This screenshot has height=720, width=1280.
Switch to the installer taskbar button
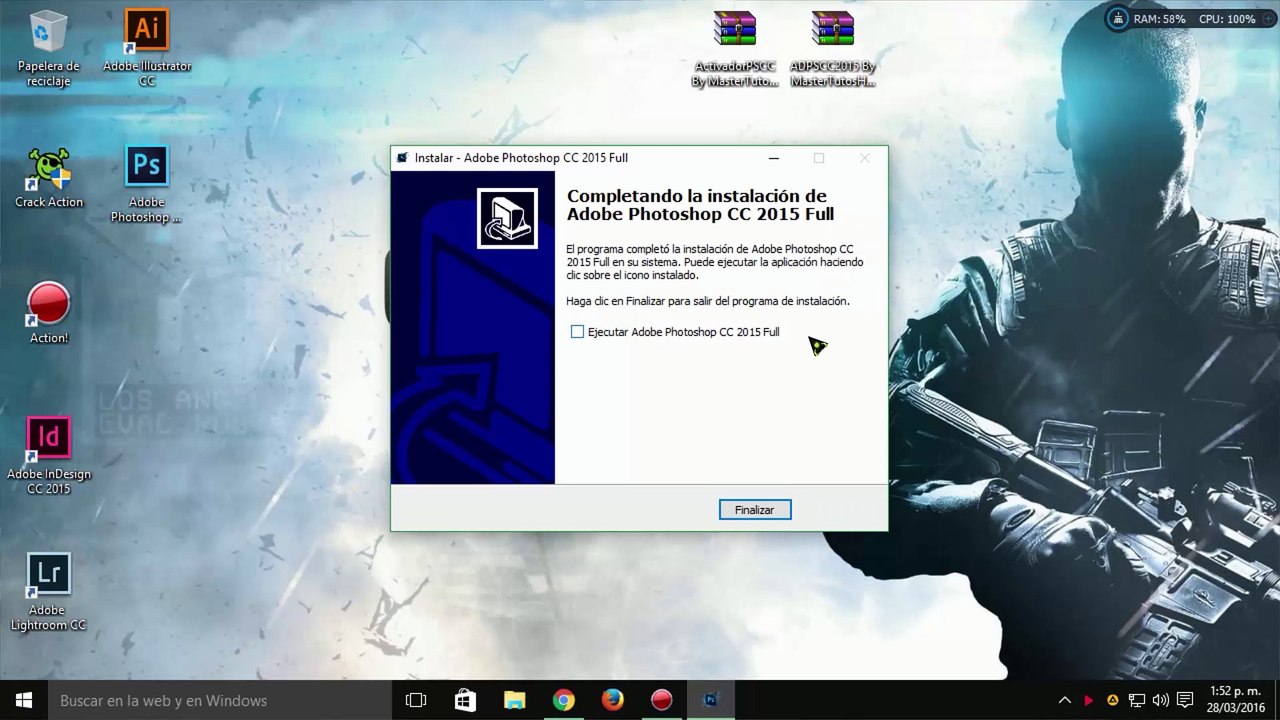pyautogui.click(x=711, y=700)
